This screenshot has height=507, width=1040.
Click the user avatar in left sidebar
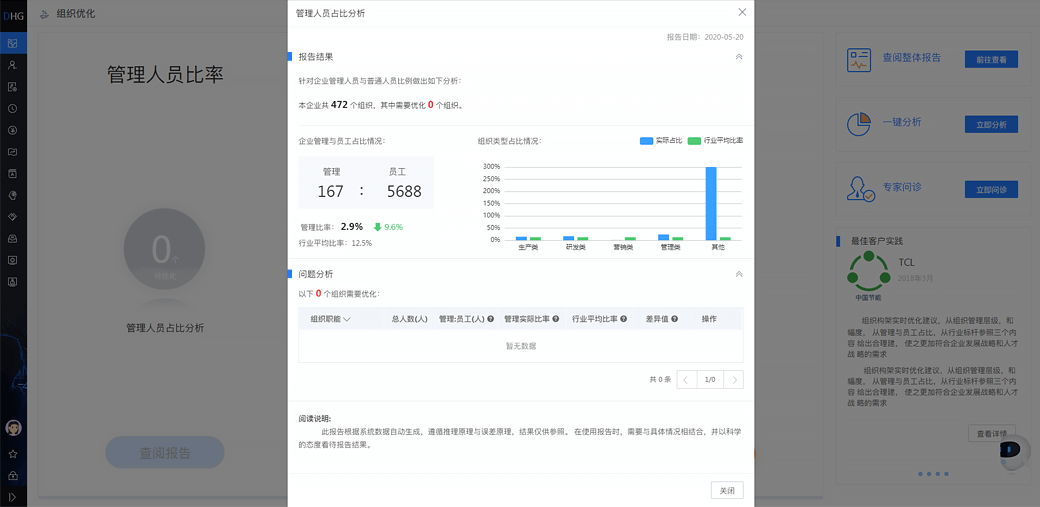pos(13,428)
